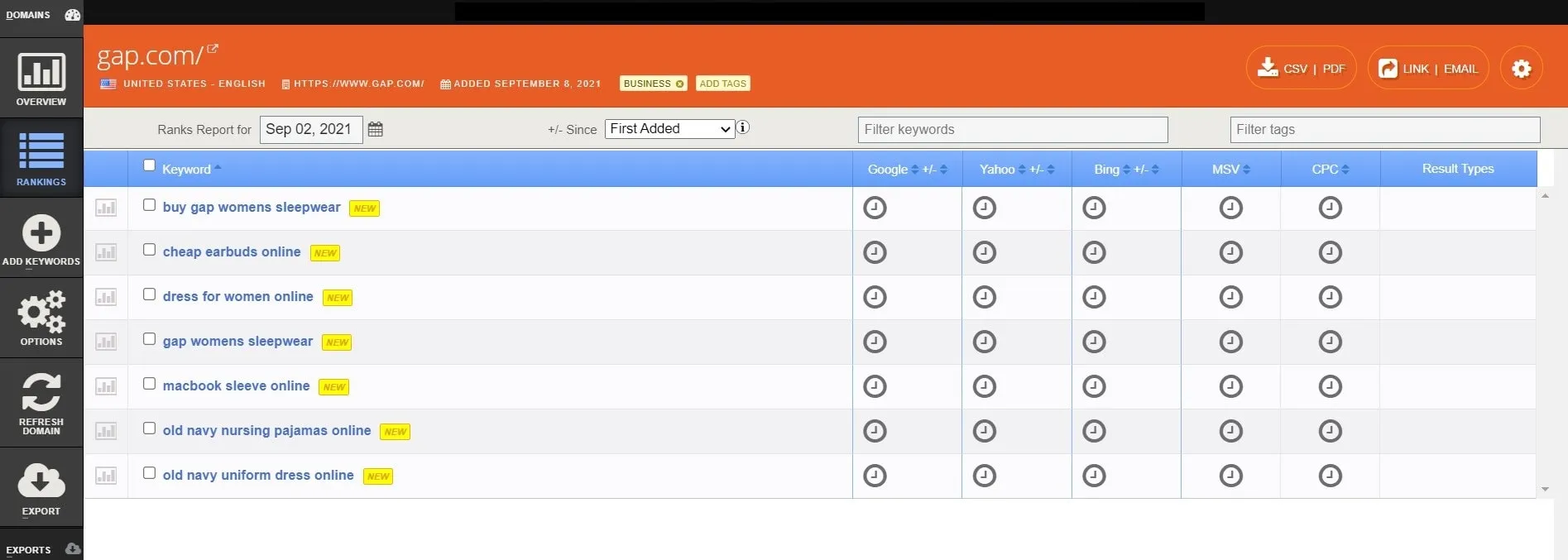Viewport: 1568px width, 560px height.
Task: Open chart icon for cheap earbuds online
Action: [x=106, y=252]
